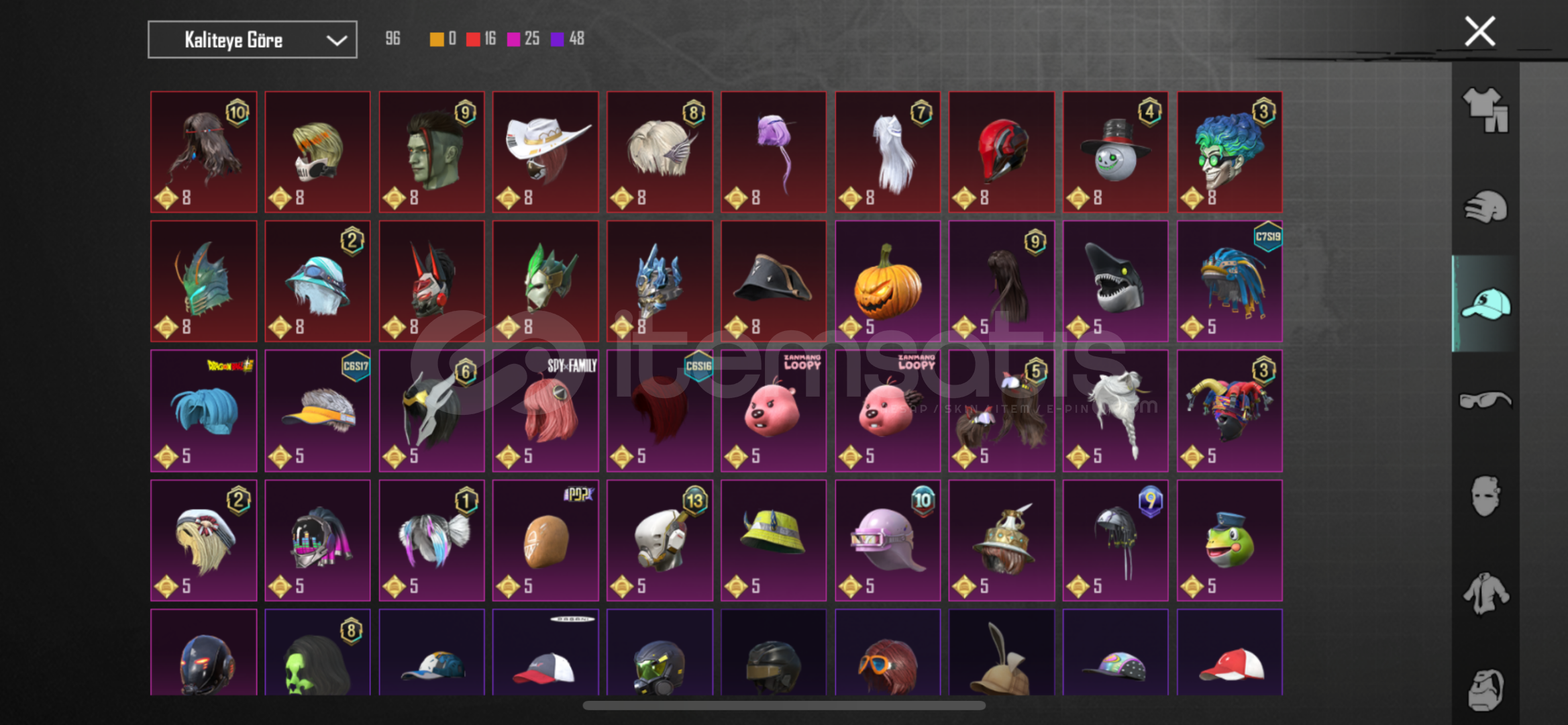
Task: Close the inventory with the X
Action: tap(1480, 32)
